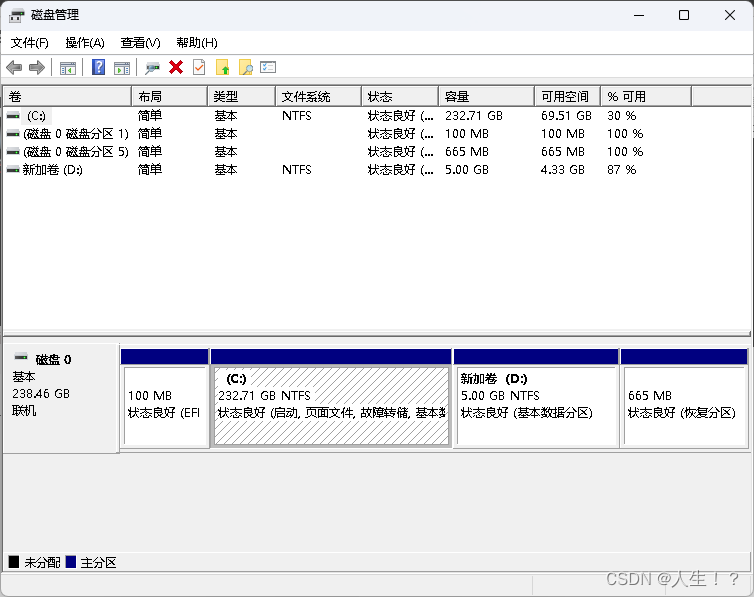
Task: Open the 帮助(H) menu
Action: (x=197, y=43)
